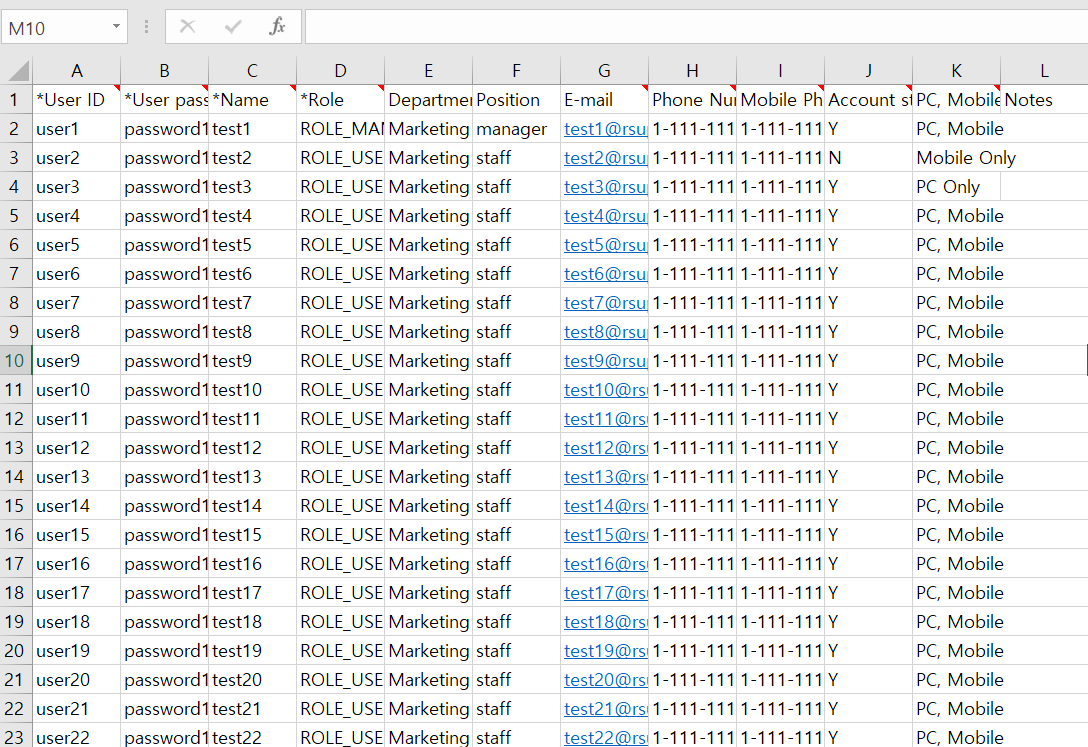This screenshot has height=747, width=1088.
Task: Select column L header
Action: click(x=1044, y=71)
